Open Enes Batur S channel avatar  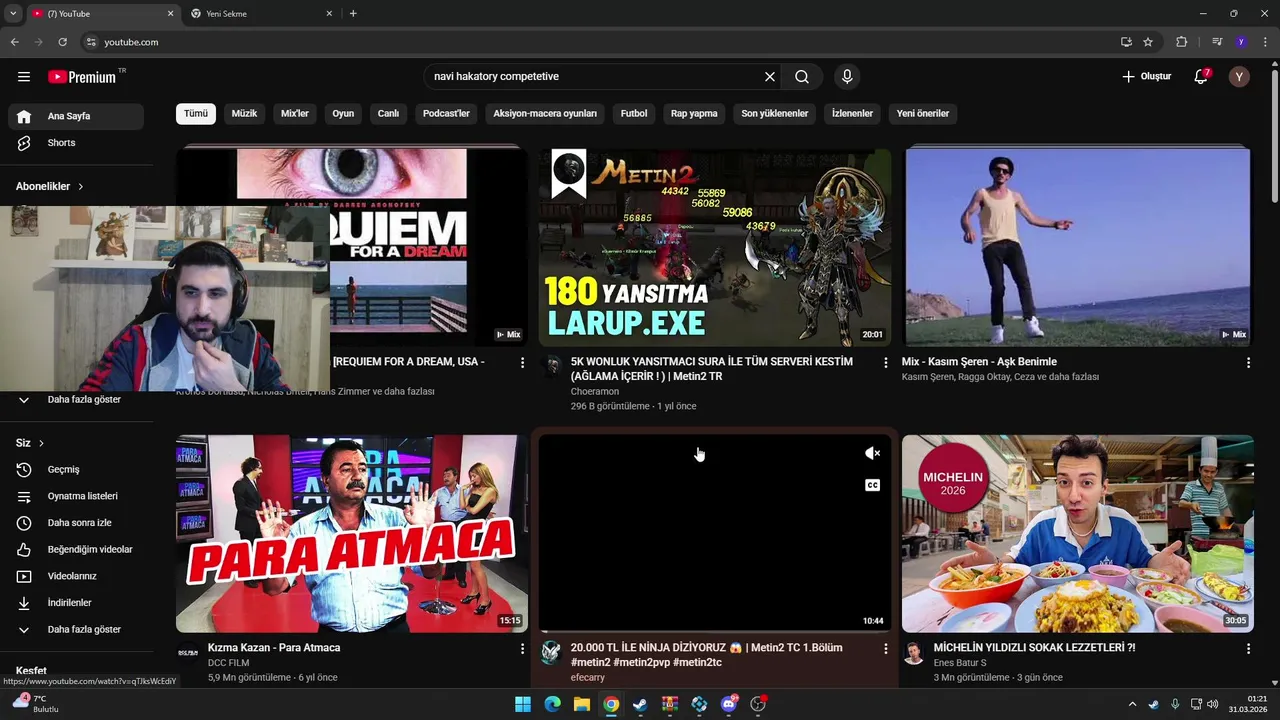[914, 653]
